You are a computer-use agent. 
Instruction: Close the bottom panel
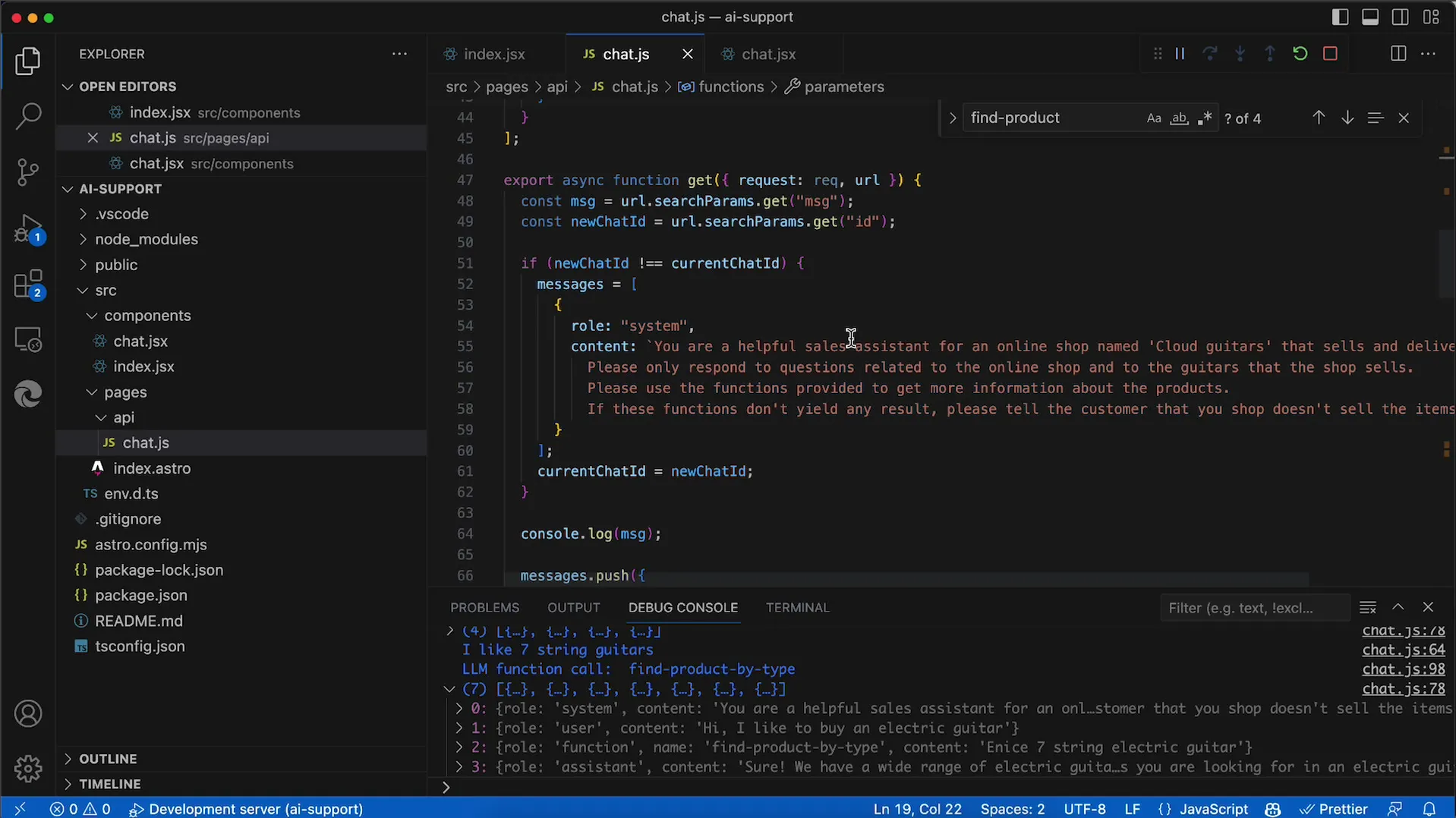pyautogui.click(x=1428, y=608)
